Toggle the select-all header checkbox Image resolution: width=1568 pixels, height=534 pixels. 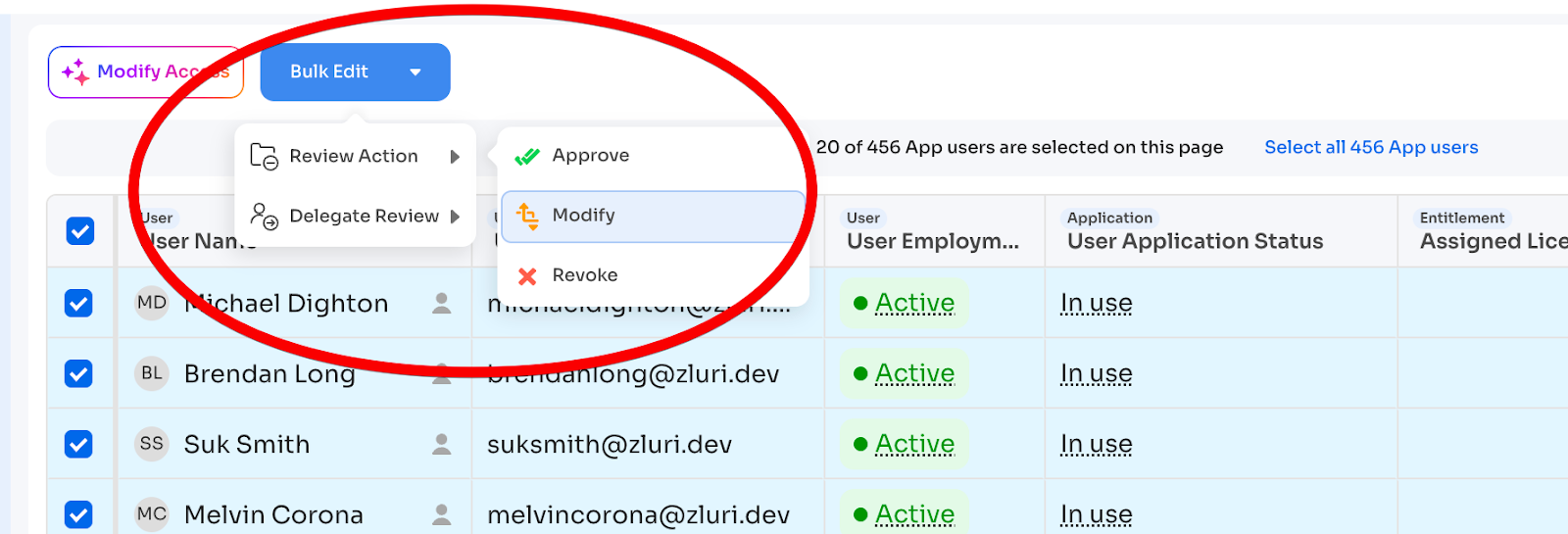(x=80, y=231)
